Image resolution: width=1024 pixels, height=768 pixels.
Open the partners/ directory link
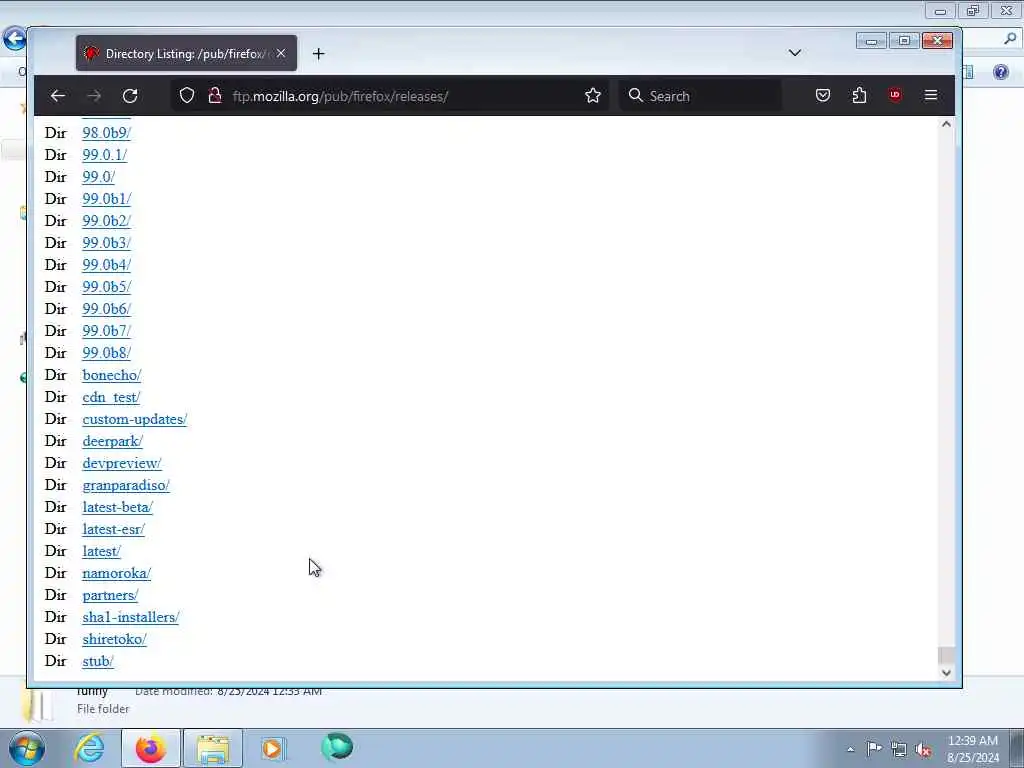(110, 595)
